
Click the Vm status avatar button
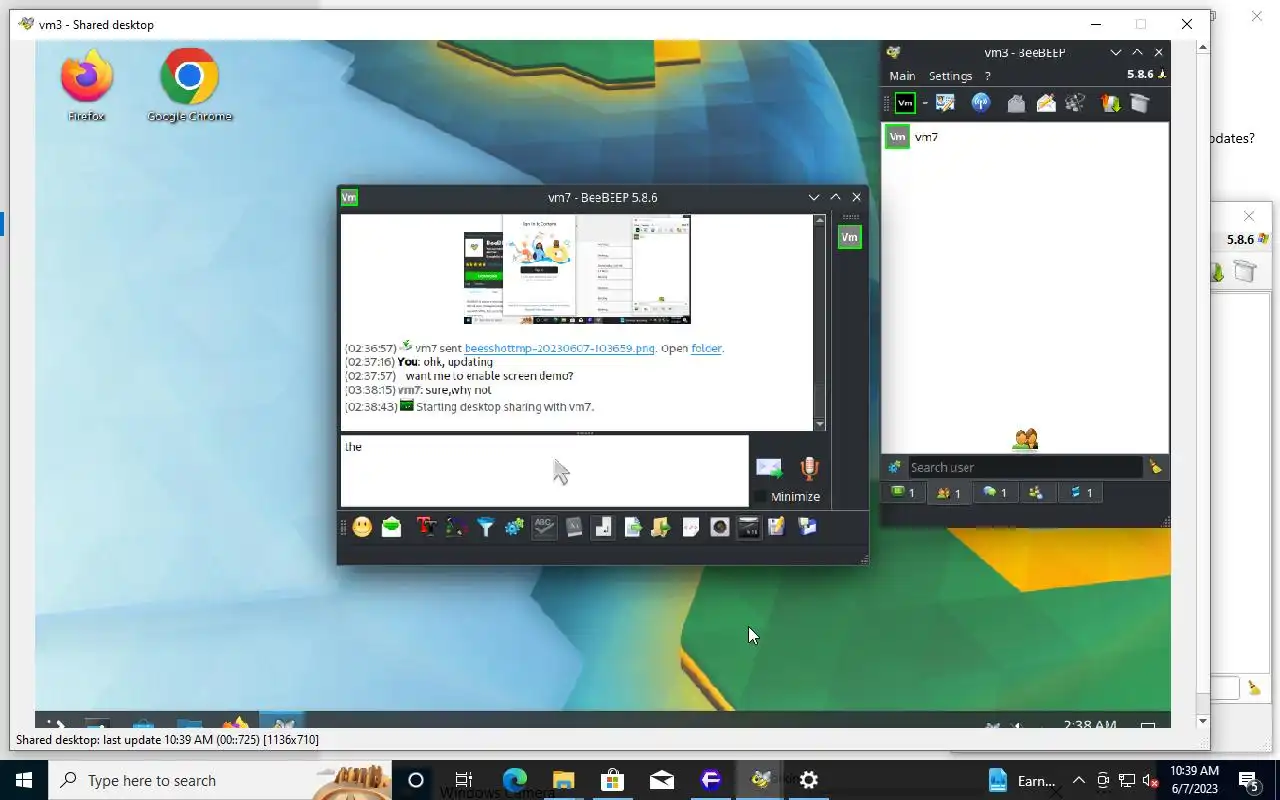(x=905, y=103)
